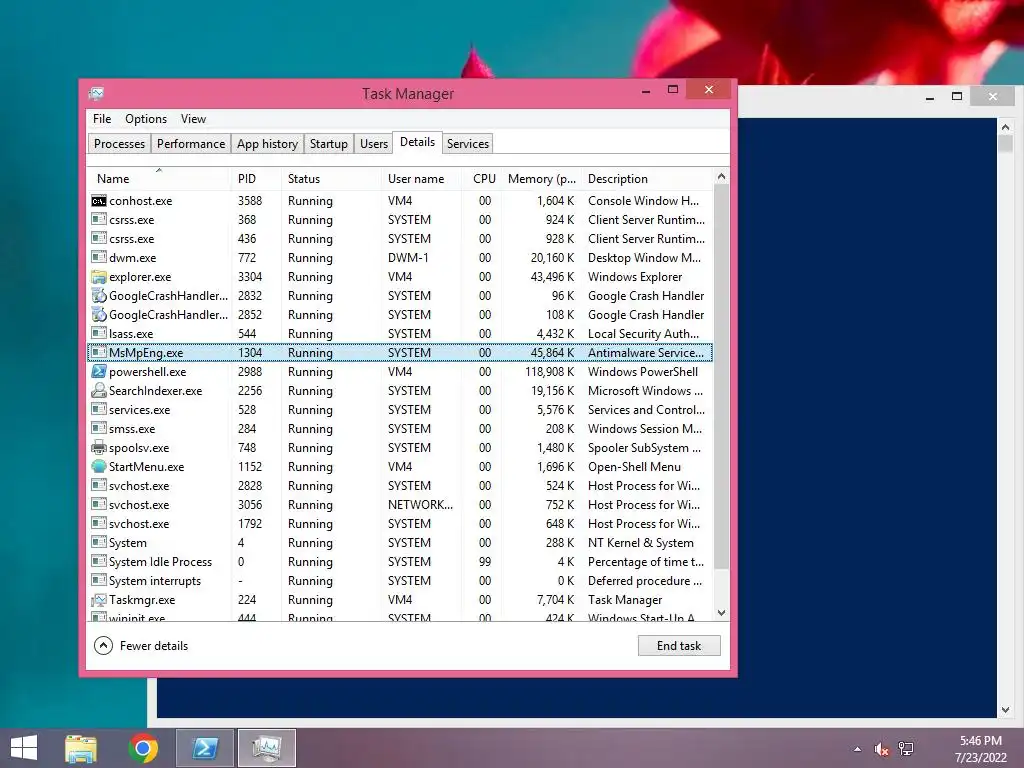Viewport: 1024px width, 768px height.
Task: Open the Windows Start button
Action: pos(24,748)
